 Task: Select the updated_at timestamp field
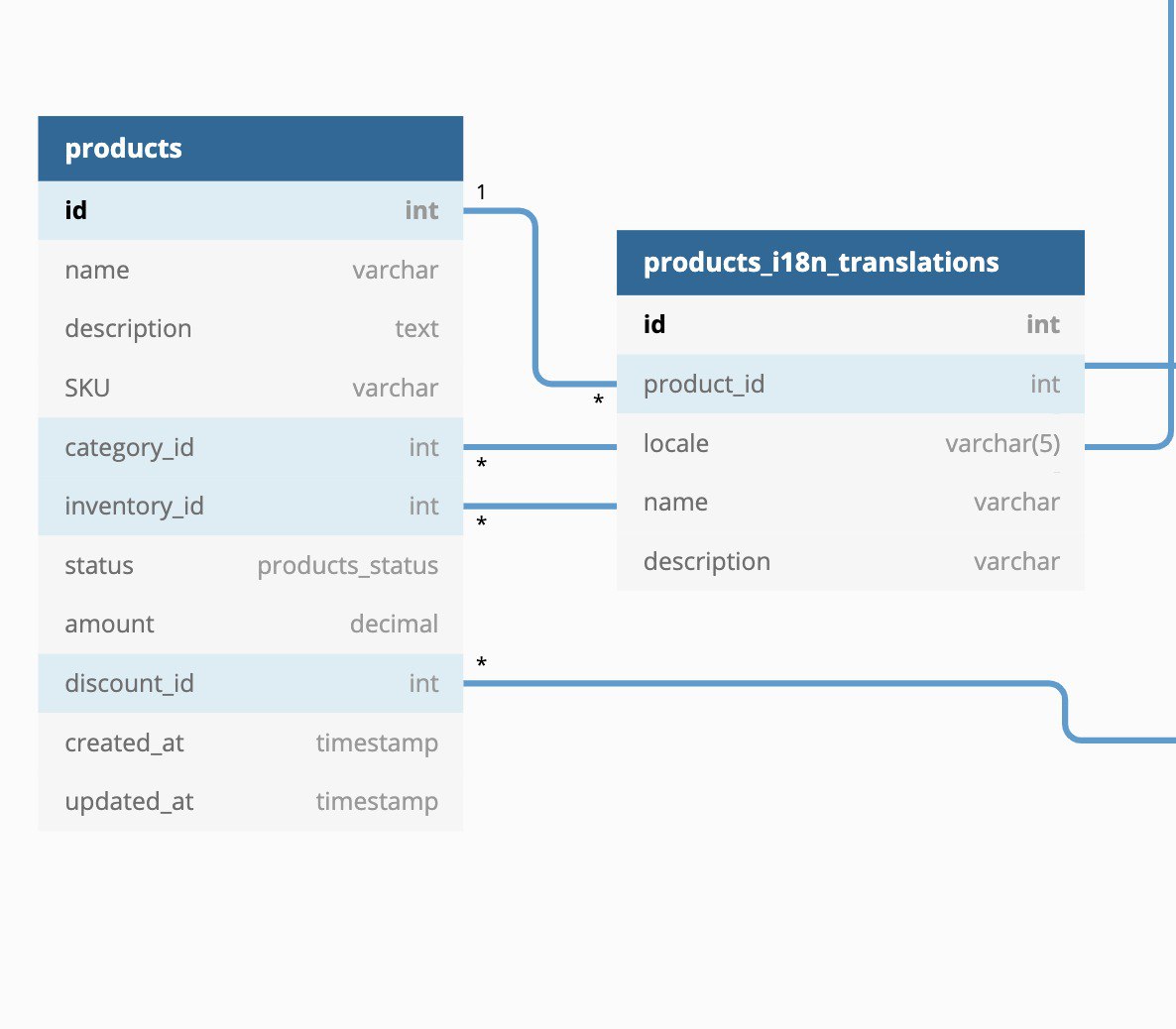pyautogui.click(x=250, y=801)
